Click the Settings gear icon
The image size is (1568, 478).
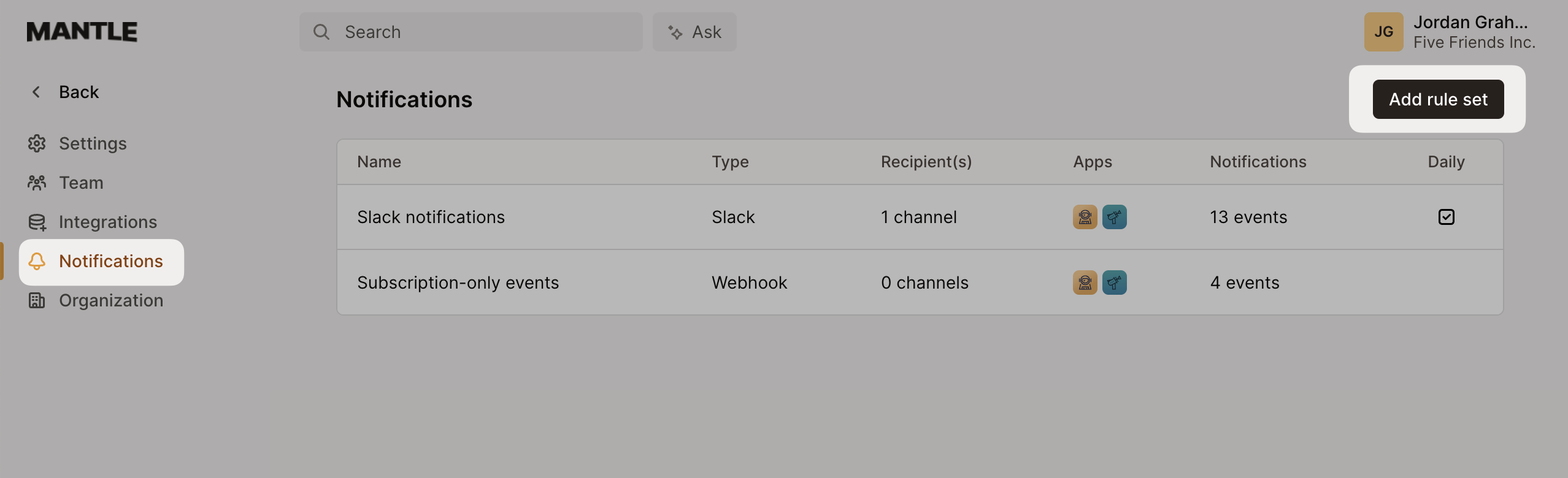coord(37,143)
